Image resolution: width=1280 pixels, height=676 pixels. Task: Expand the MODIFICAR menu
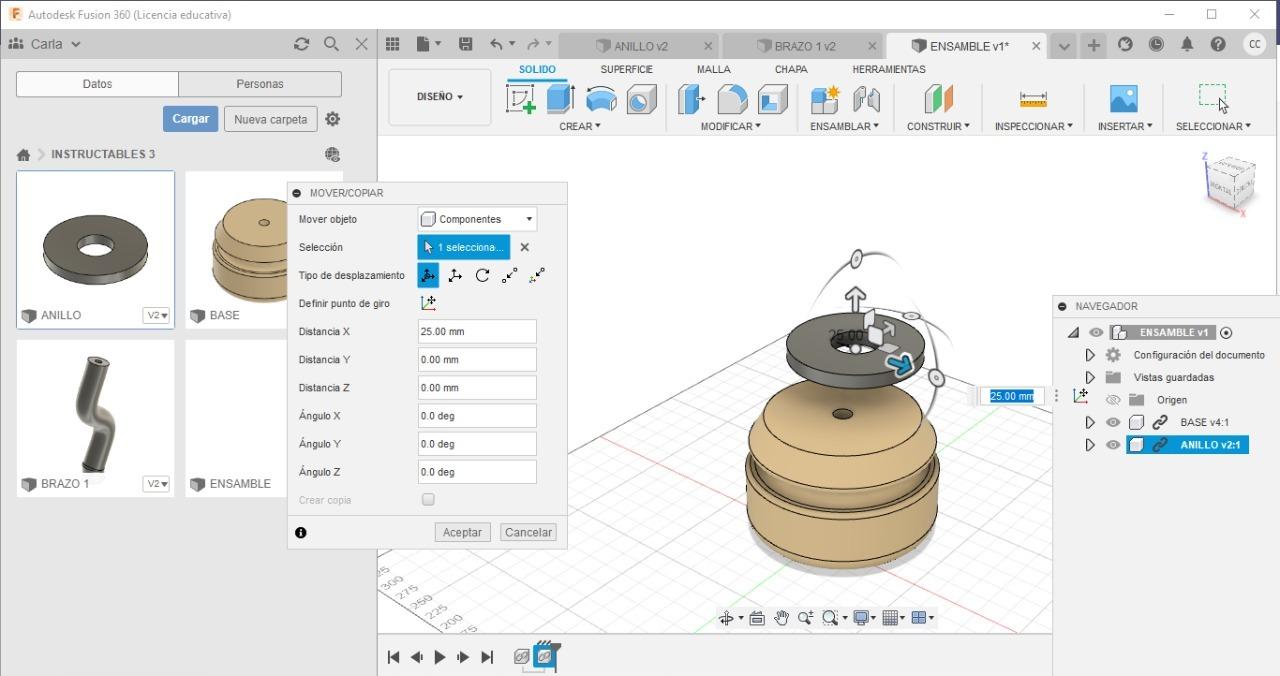pyautogui.click(x=730, y=126)
